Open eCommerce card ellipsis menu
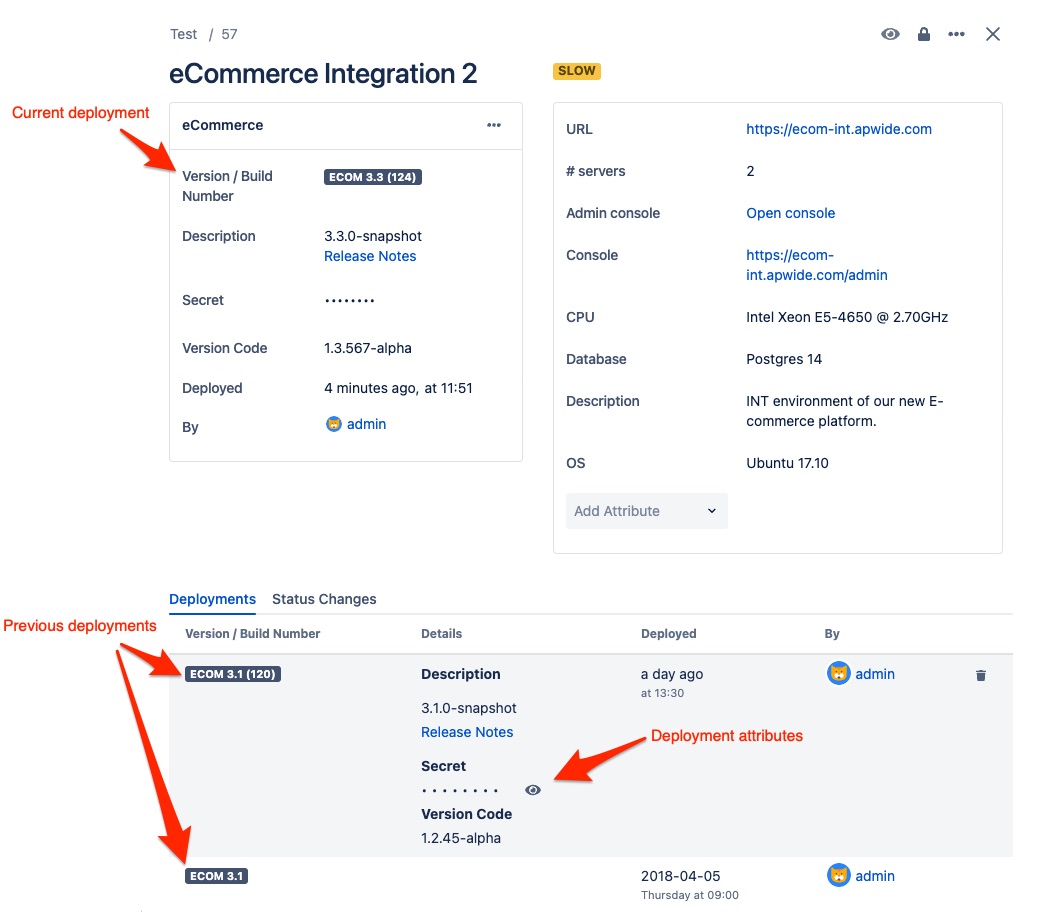The image size is (1041, 912). point(494,125)
